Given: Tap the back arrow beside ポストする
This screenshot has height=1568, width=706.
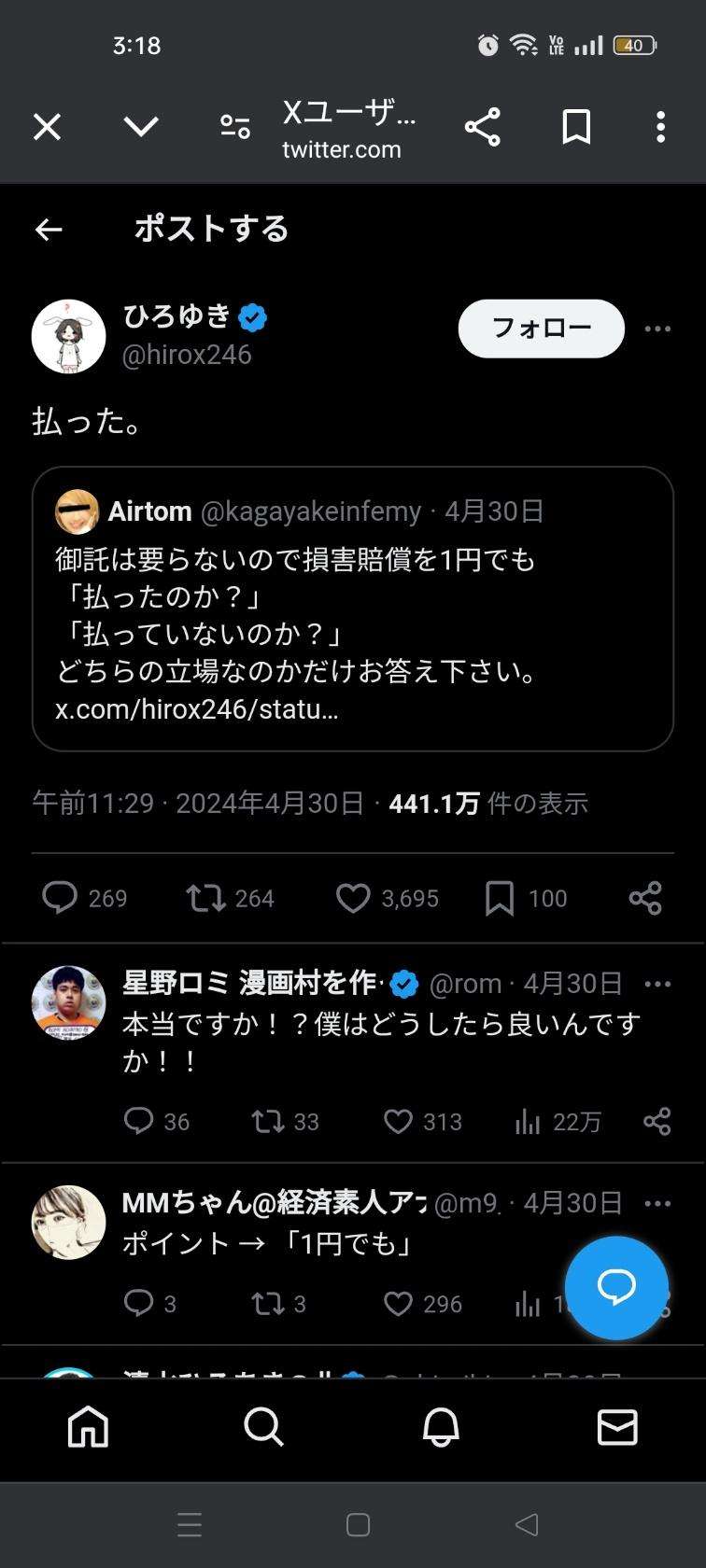Looking at the screenshot, I should [49, 230].
